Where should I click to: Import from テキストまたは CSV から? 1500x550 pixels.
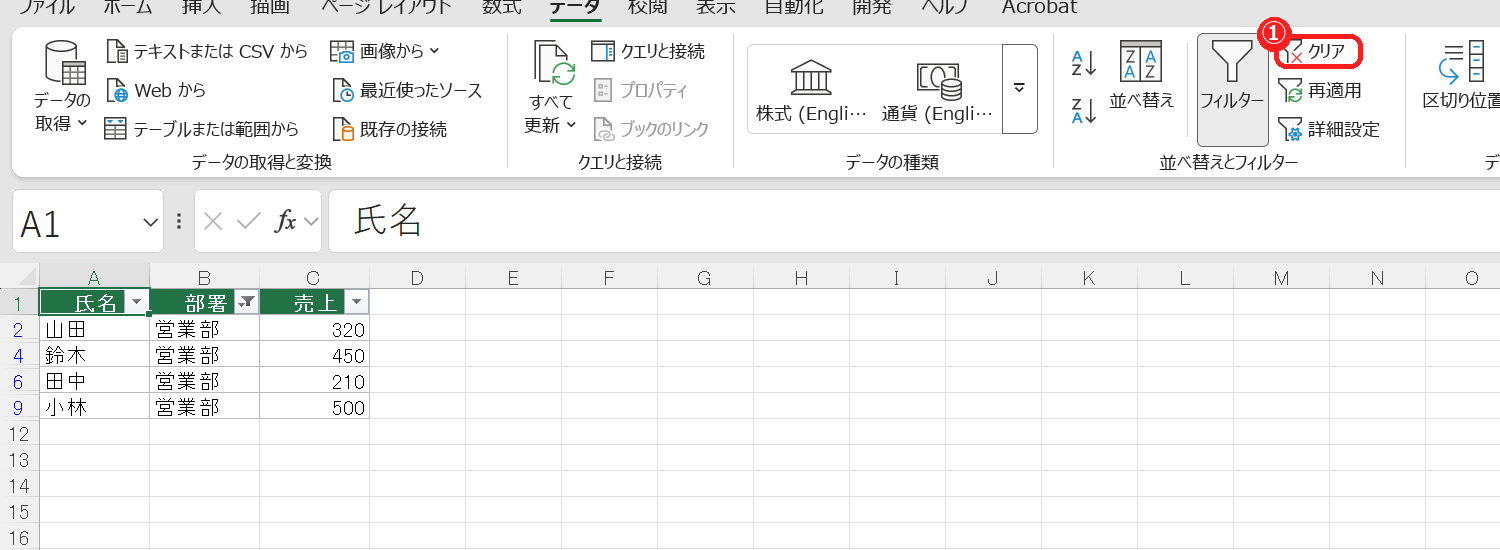[206, 51]
